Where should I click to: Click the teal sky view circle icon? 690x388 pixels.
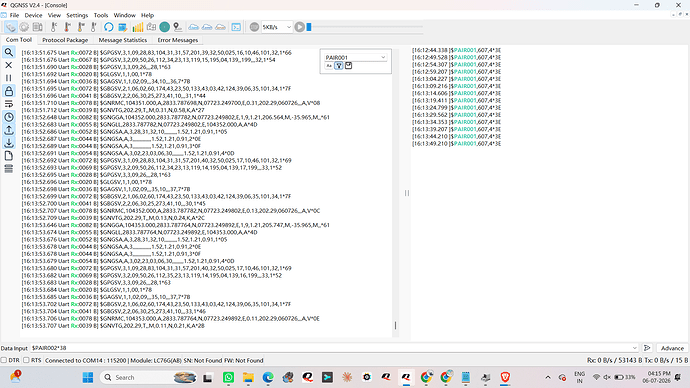(x=165, y=27)
